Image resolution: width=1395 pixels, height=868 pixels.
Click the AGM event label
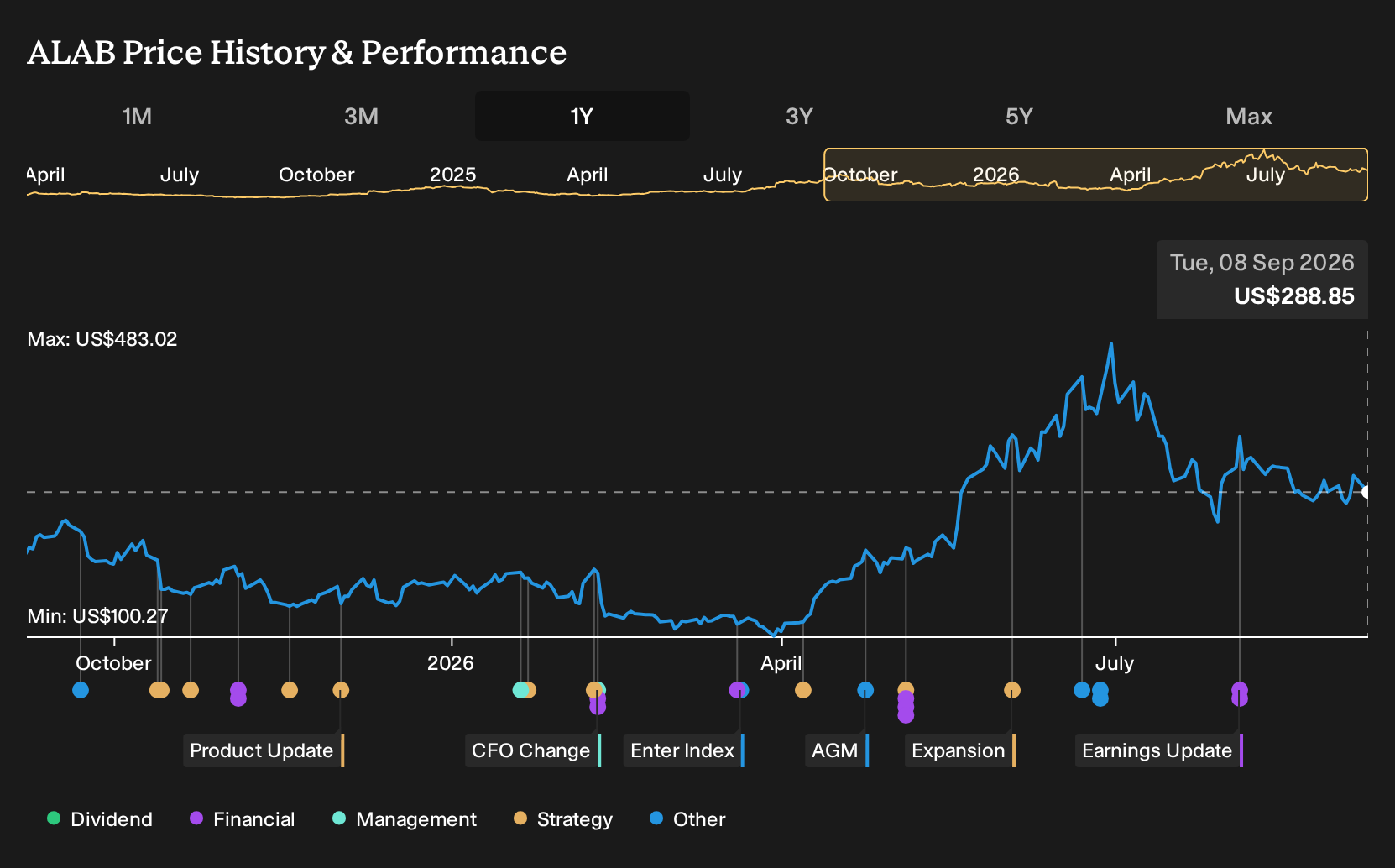pos(837,750)
